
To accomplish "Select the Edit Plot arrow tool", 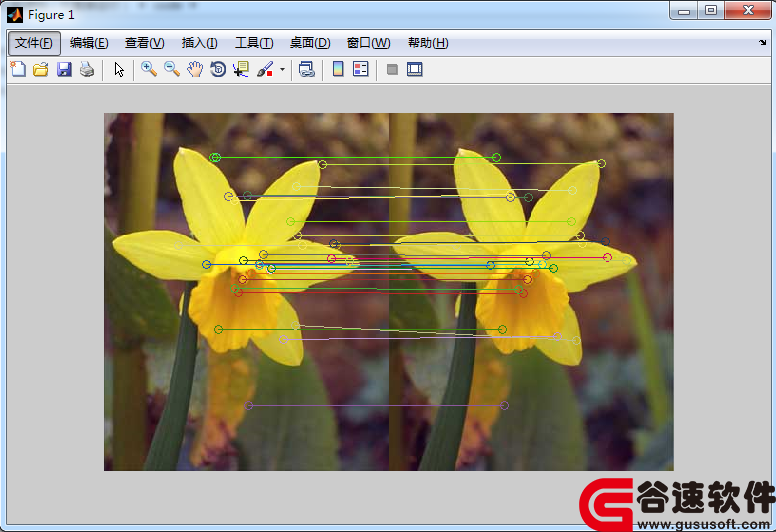I will click(x=119, y=69).
